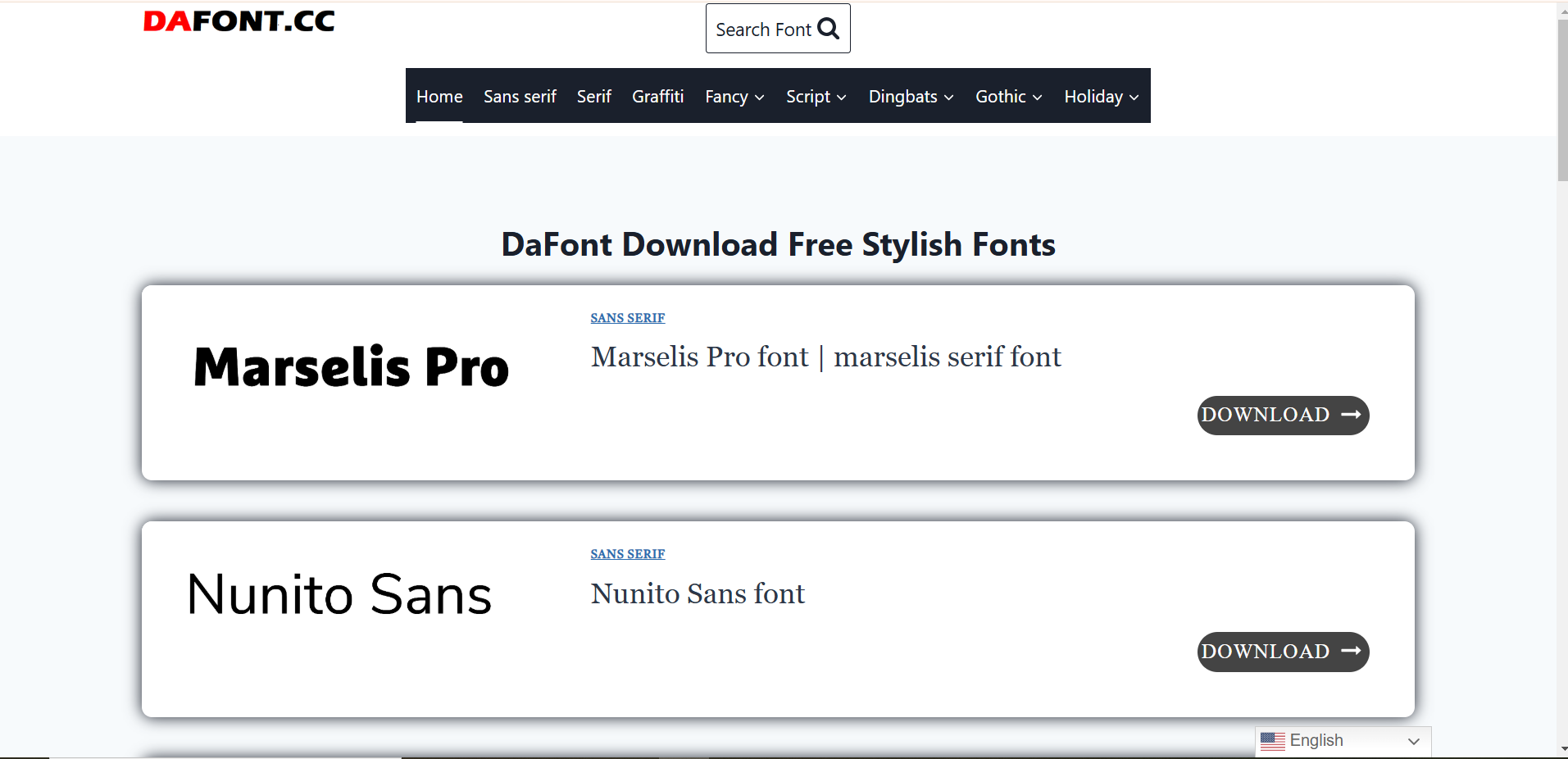
Task: Click the US flag language icon
Action: tap(1272, 741)
